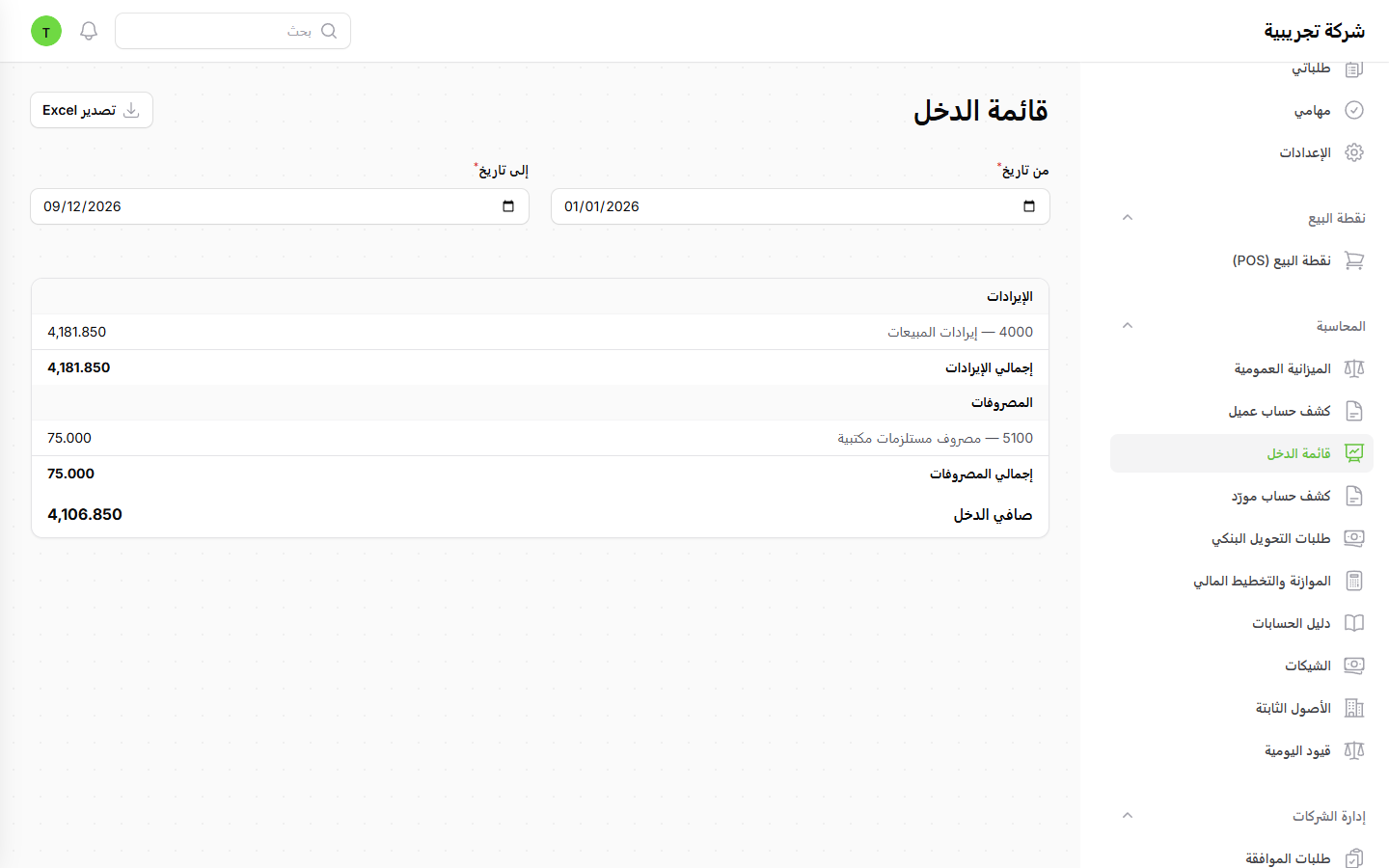Open قيود اليومية page
Viewport: 1389px width, 868px height.
pyautogui.click(x=1242, y=750)
